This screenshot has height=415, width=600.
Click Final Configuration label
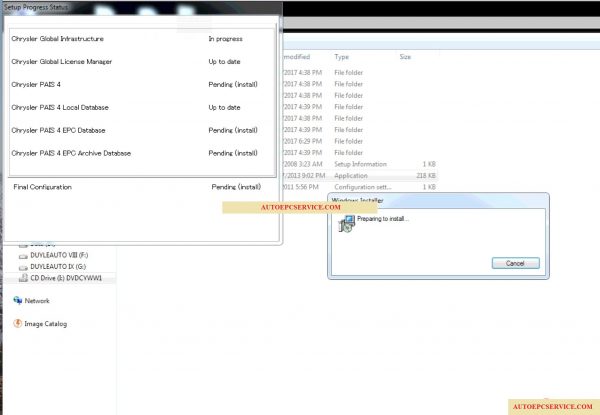click(42, 187)
